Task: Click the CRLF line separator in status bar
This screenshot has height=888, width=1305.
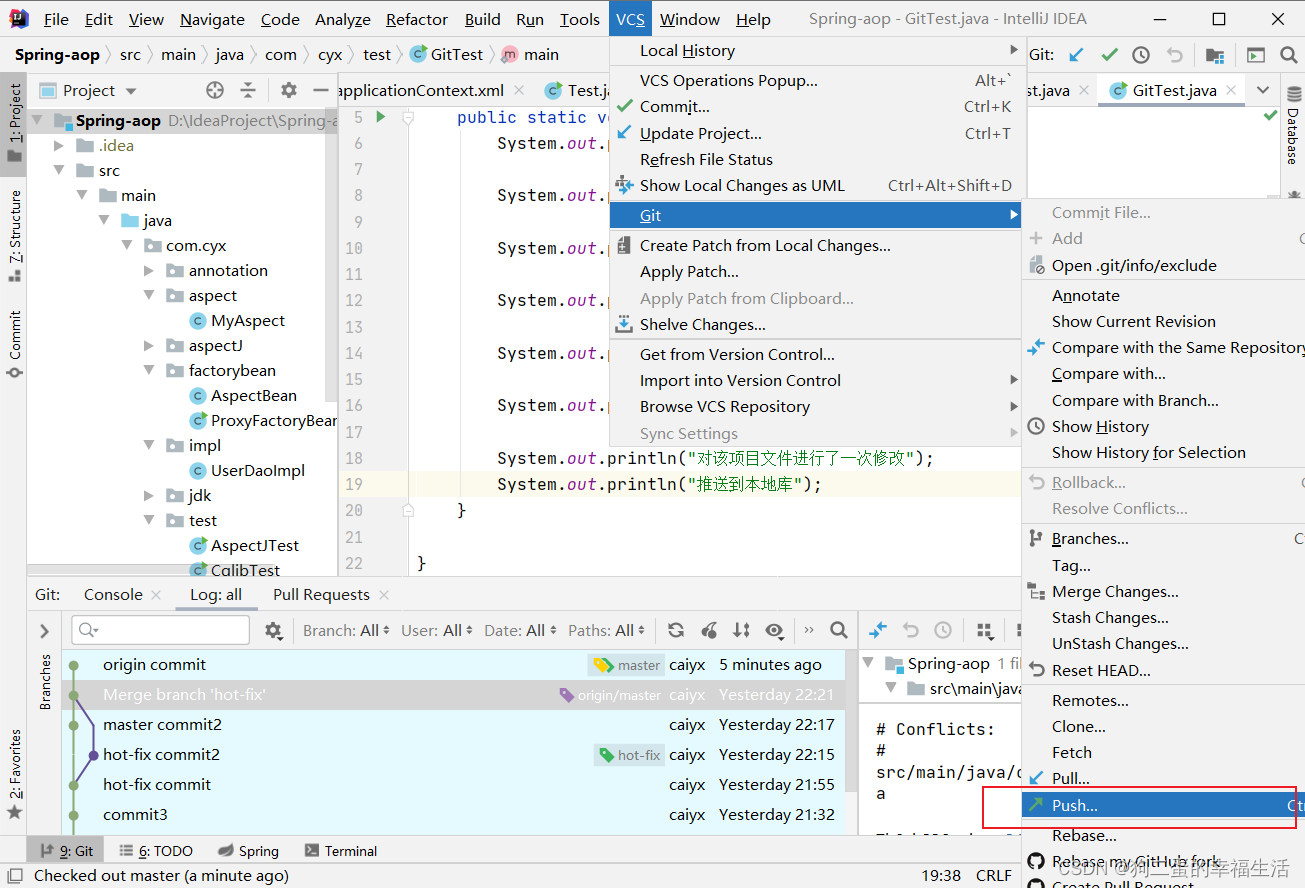Action: 994,876
